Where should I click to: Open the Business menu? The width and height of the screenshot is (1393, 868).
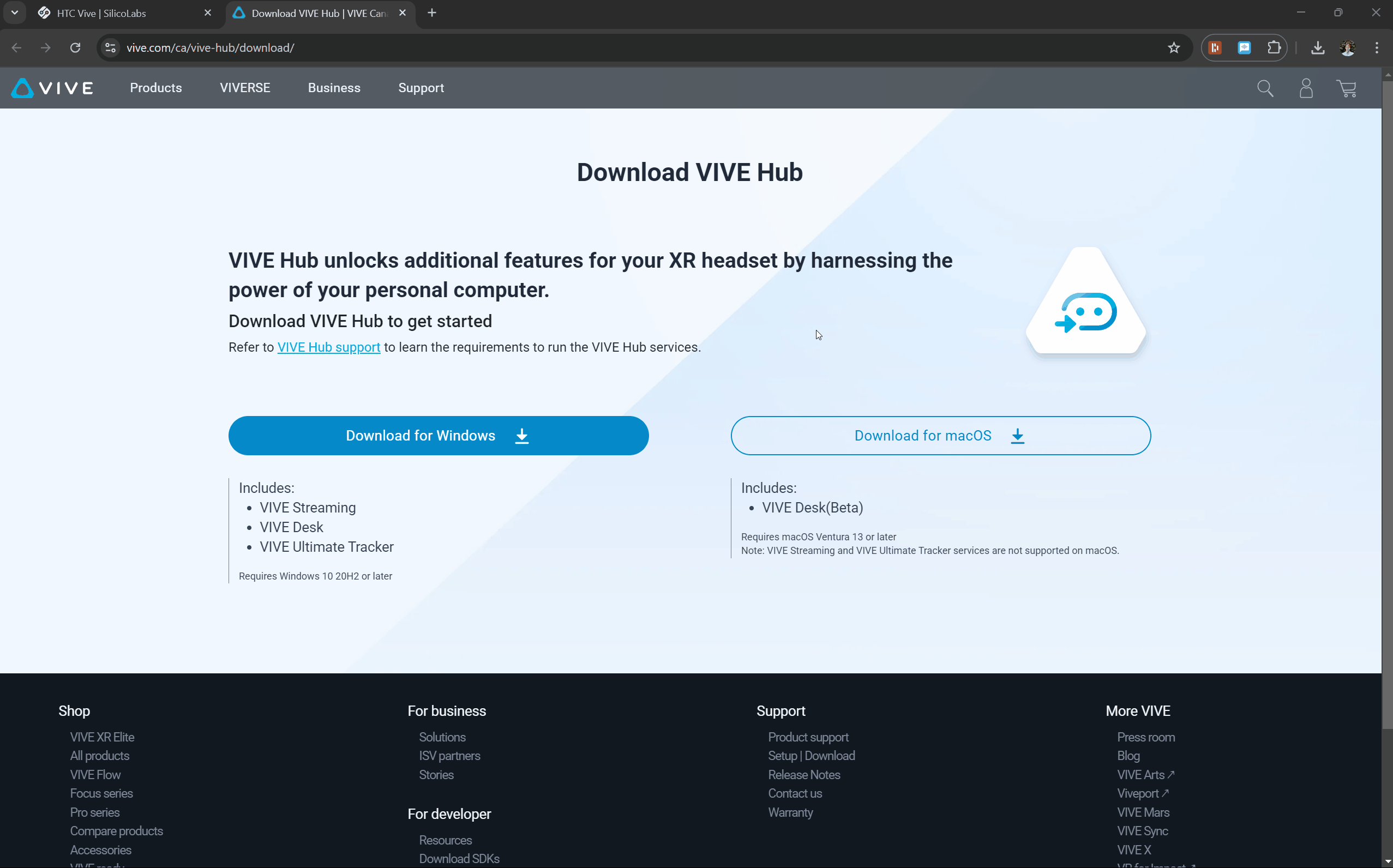click(334, 88)
